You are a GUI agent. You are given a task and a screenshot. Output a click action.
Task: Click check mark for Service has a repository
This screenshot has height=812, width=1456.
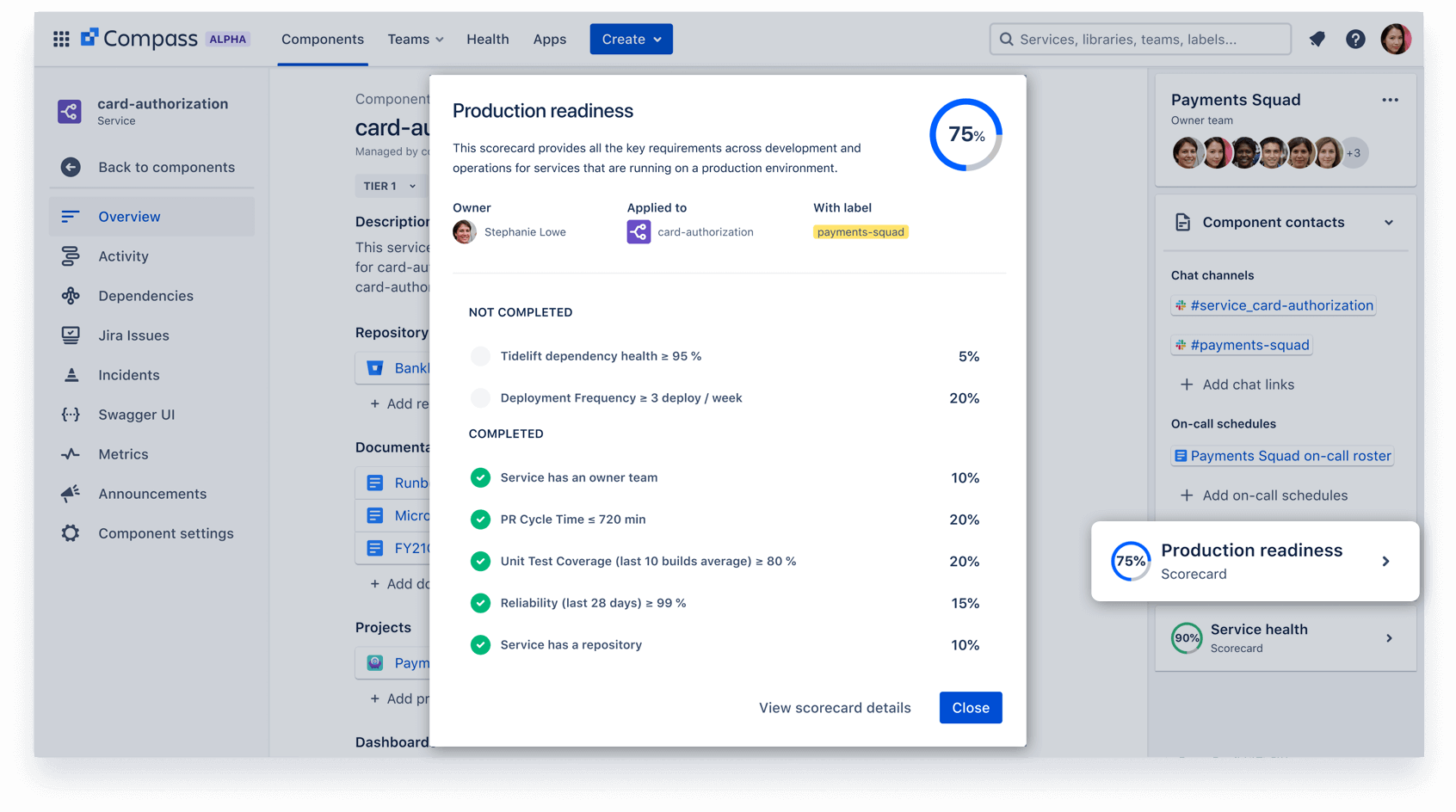point(480,645)
